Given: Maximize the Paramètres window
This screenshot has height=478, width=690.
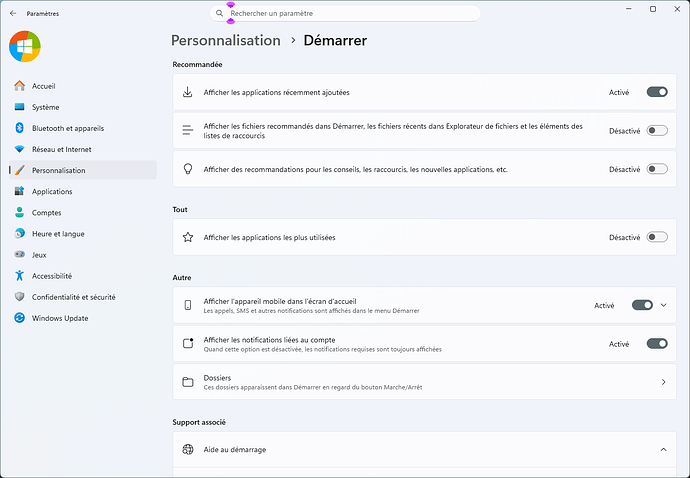Looking at the screenshot, I should [x=653, y=9].
